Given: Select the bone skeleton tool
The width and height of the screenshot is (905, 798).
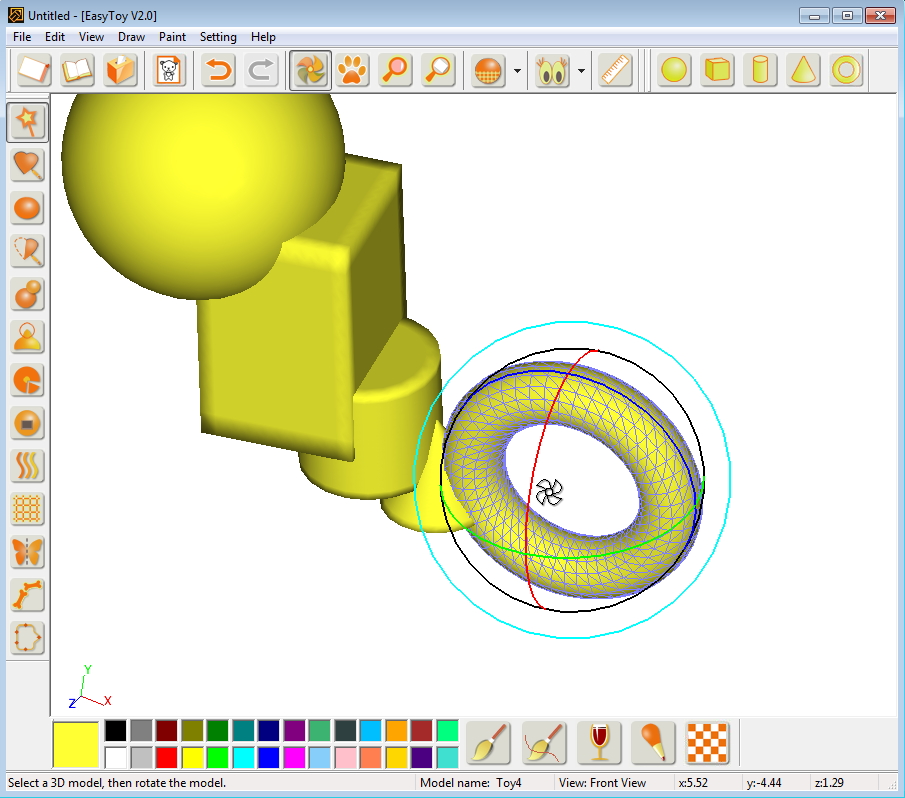Looking at the screenshot, I should [27, 595].
